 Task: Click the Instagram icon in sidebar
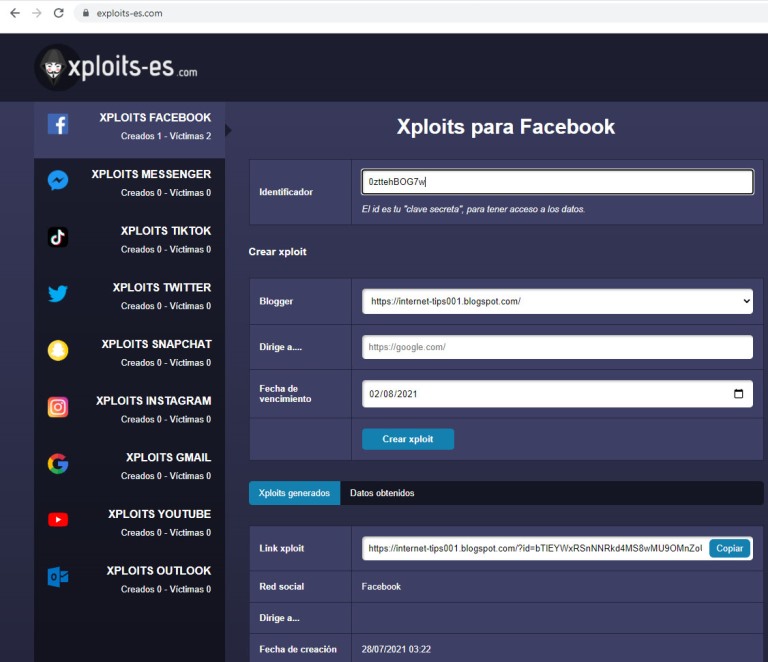pyautogui.click(x=58, y=407)
